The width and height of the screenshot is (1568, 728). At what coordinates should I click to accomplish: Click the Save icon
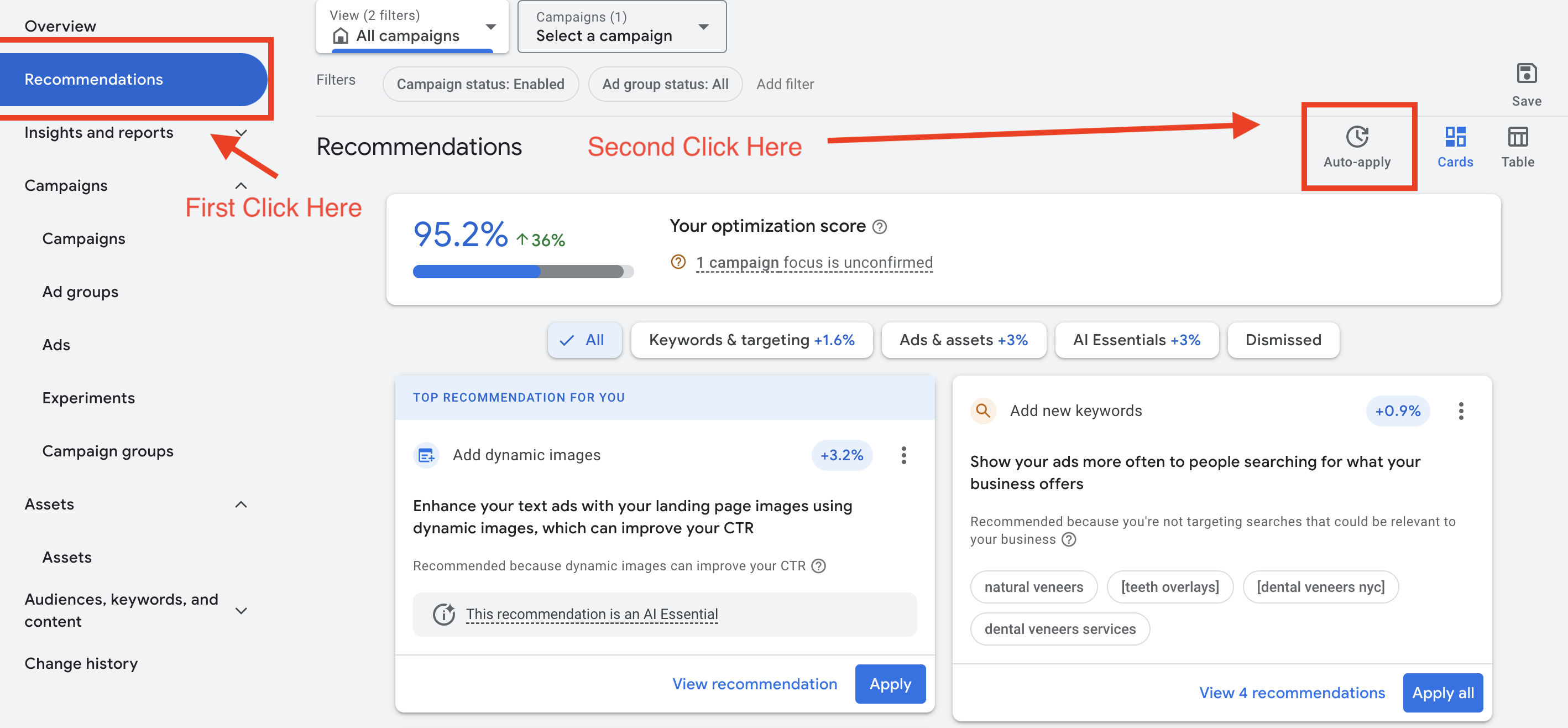(x=1527, y=74)
